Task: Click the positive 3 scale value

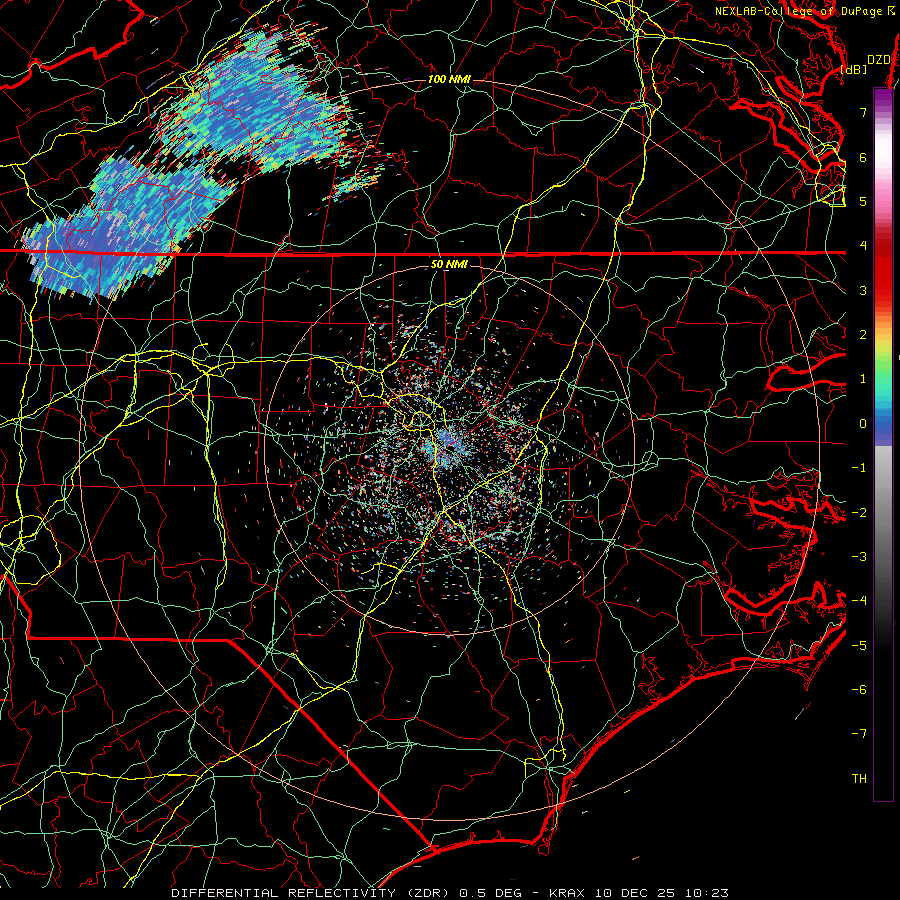Action: click(x=863, y=290)
